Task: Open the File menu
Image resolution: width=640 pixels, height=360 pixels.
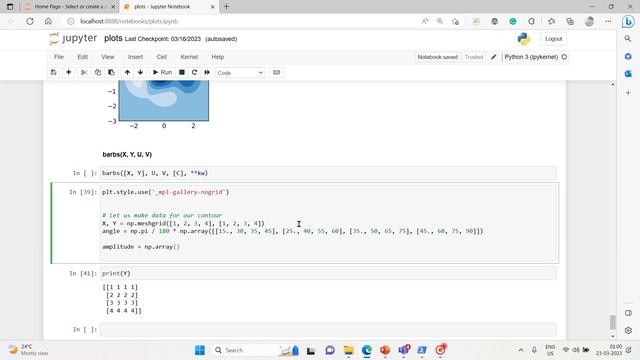Action: coord(59,57)
